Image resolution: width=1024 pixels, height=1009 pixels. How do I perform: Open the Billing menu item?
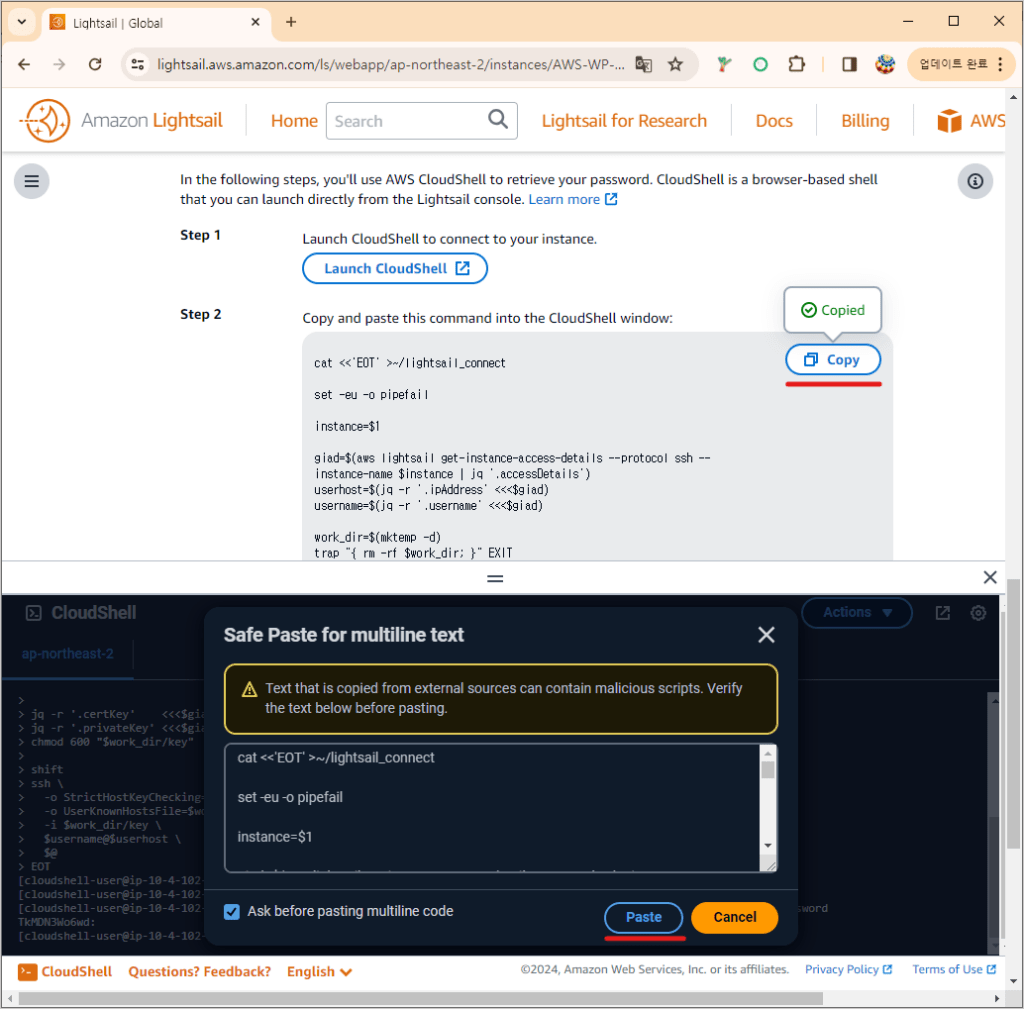point(865,121)
